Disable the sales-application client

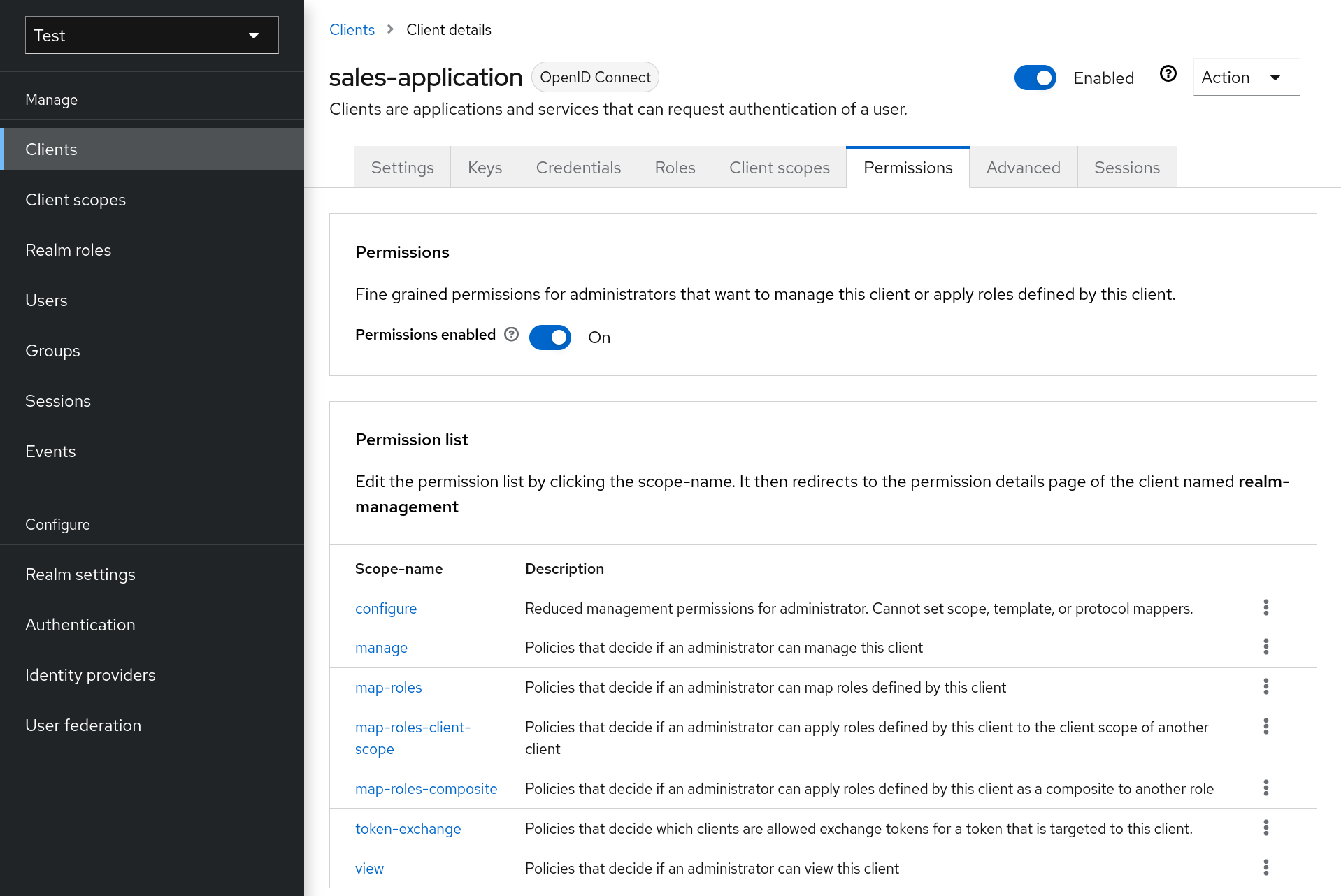point(1035,78)
